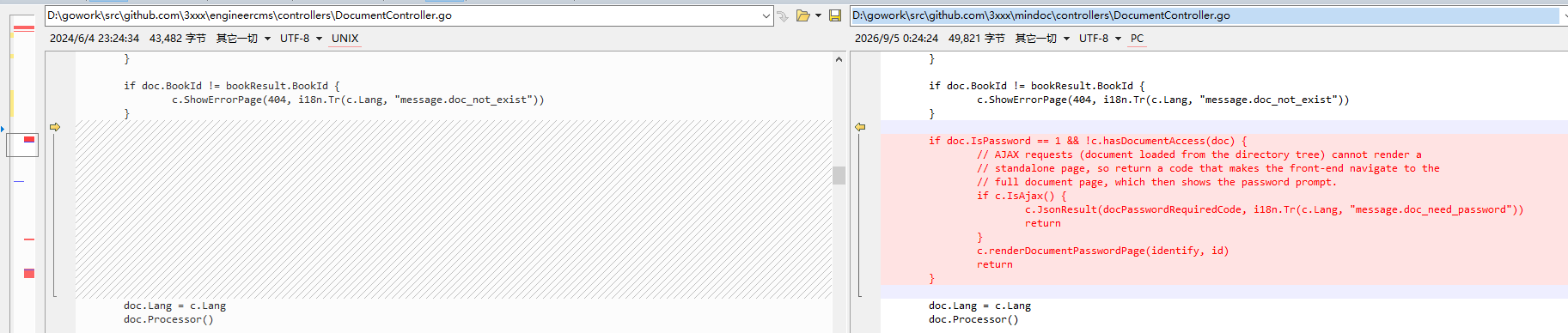
Task: Click the scroll-up arrow of the left pane scrollbar
Action: click(x=839, y=59)
